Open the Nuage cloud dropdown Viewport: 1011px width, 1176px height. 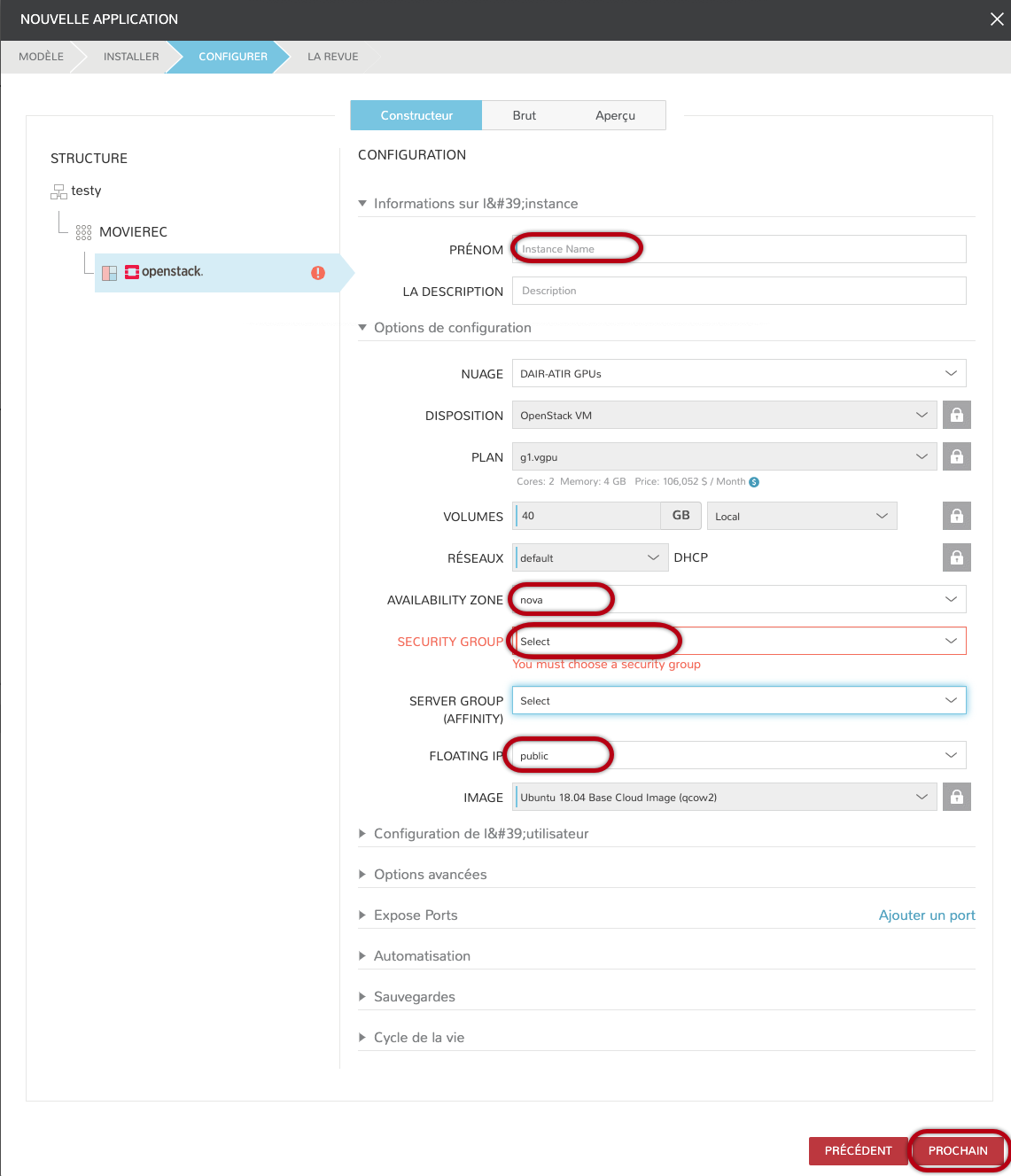[738, 373]
